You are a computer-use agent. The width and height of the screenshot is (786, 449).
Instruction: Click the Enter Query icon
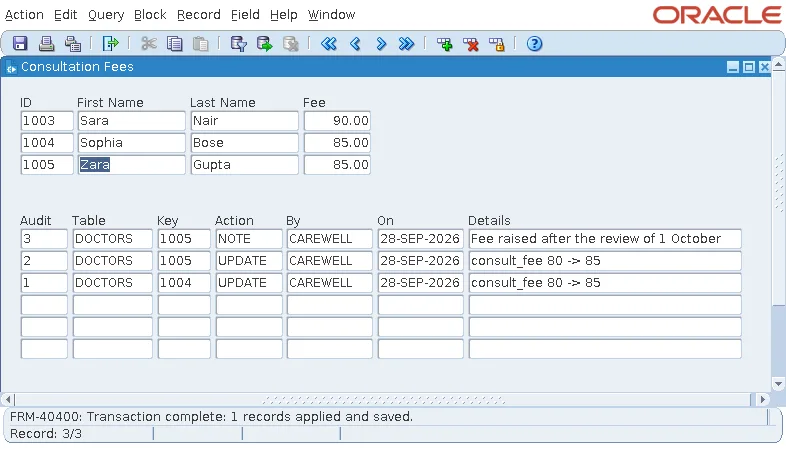[x=238, y=44]
